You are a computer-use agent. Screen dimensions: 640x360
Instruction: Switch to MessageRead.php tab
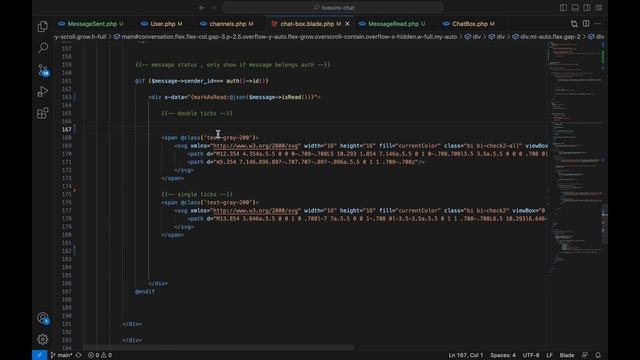pos(393,24)
